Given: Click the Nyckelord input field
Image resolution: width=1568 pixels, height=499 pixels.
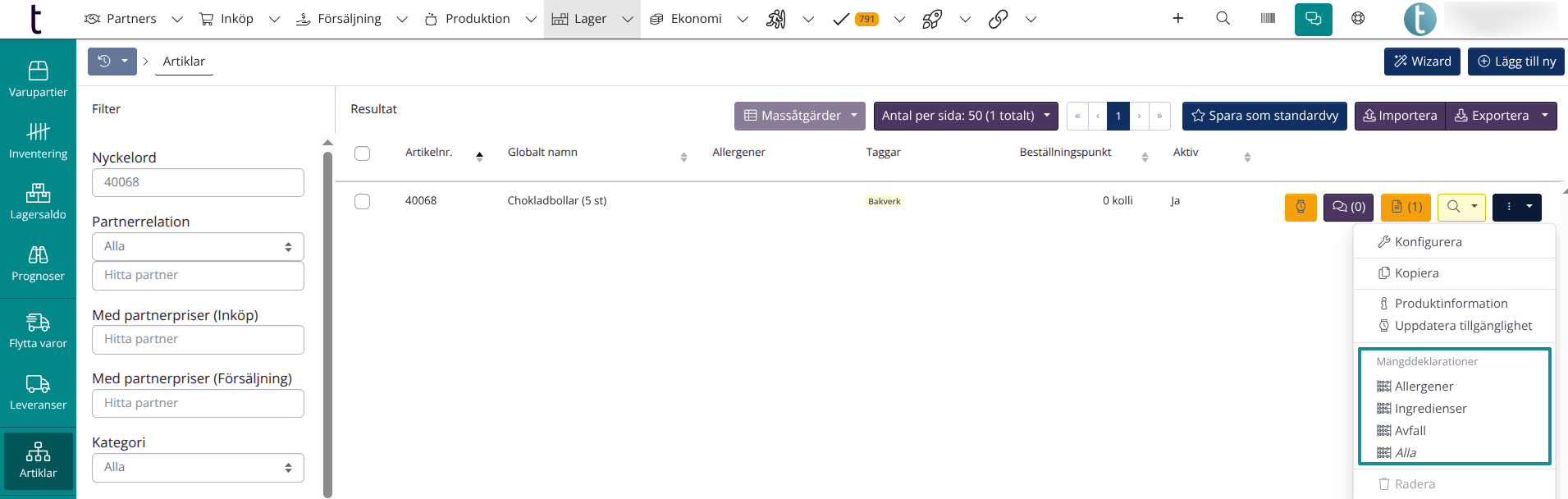Looking at the screenshot, I should tap(198, 182).
